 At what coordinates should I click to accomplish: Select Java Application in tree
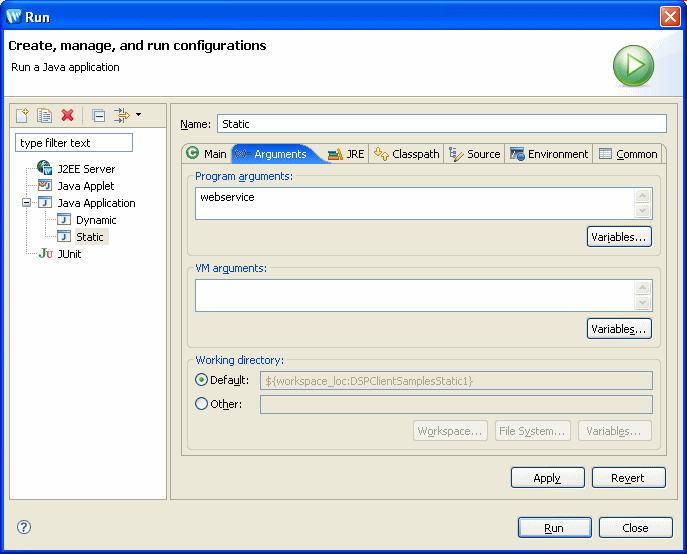coord(96,203)
